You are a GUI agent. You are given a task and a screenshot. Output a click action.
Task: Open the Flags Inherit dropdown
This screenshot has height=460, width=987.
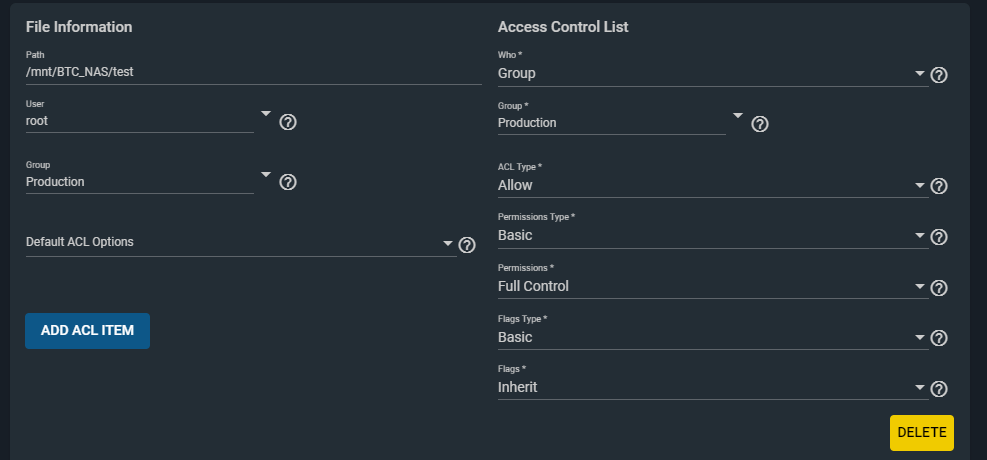tap(713, 387)
